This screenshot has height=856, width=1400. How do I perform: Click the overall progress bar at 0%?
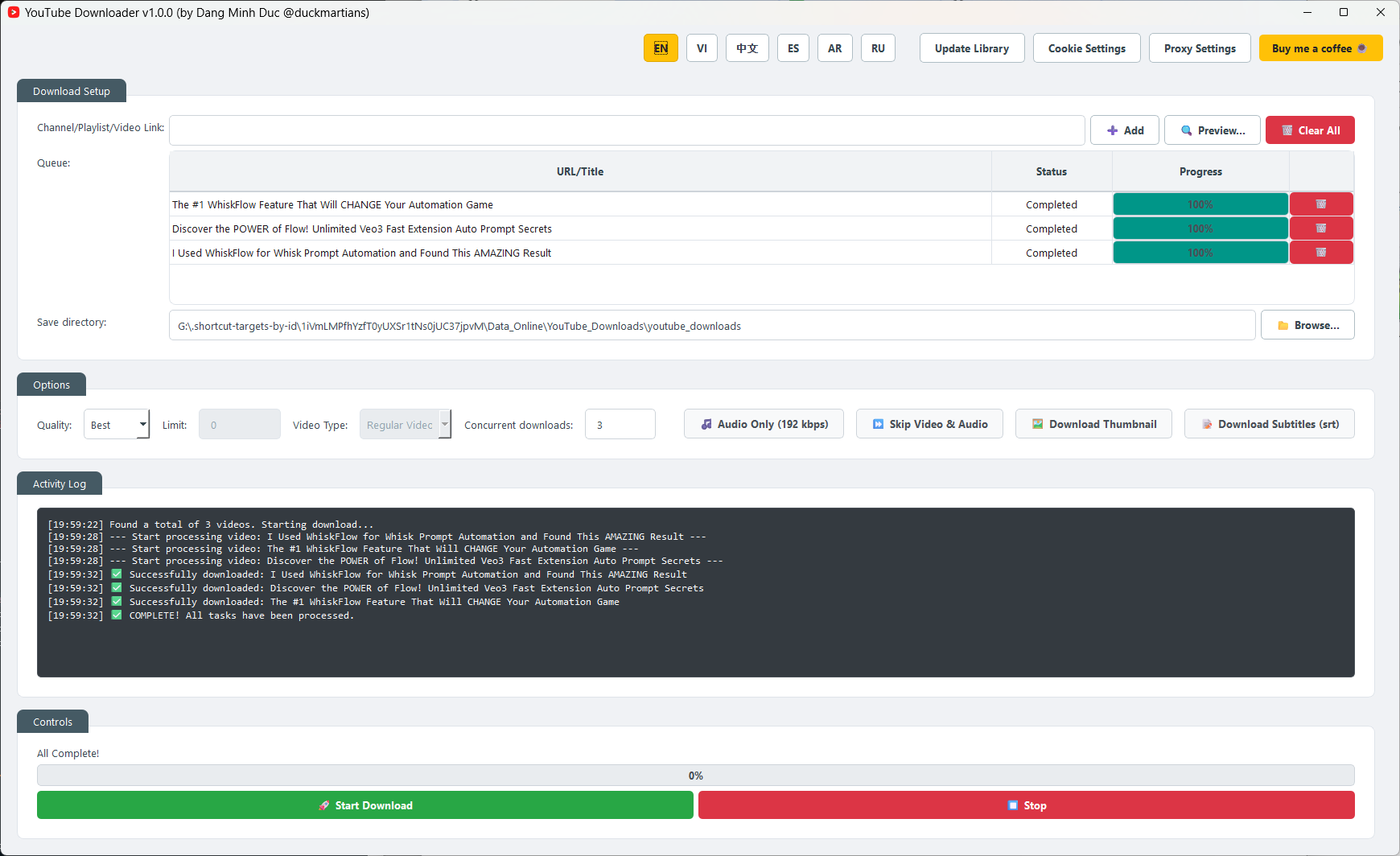695,776
